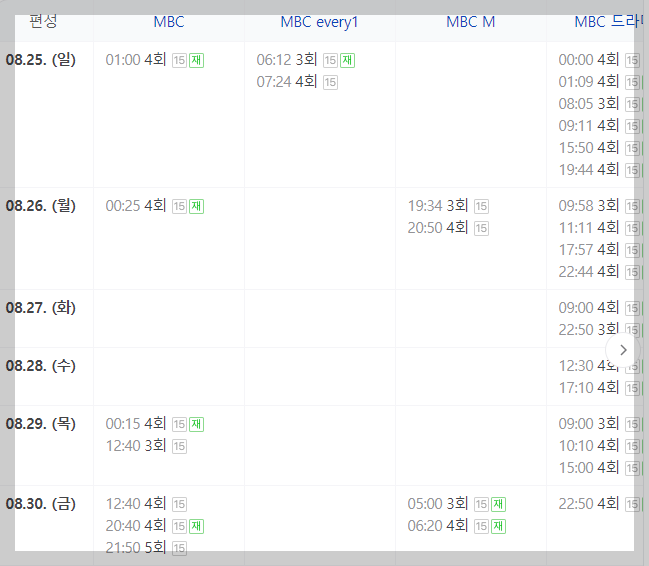Click 드라마 00:00 4회 entry
Image resolution: width=649 pixels, height=566 pixels.
[589, 60]
